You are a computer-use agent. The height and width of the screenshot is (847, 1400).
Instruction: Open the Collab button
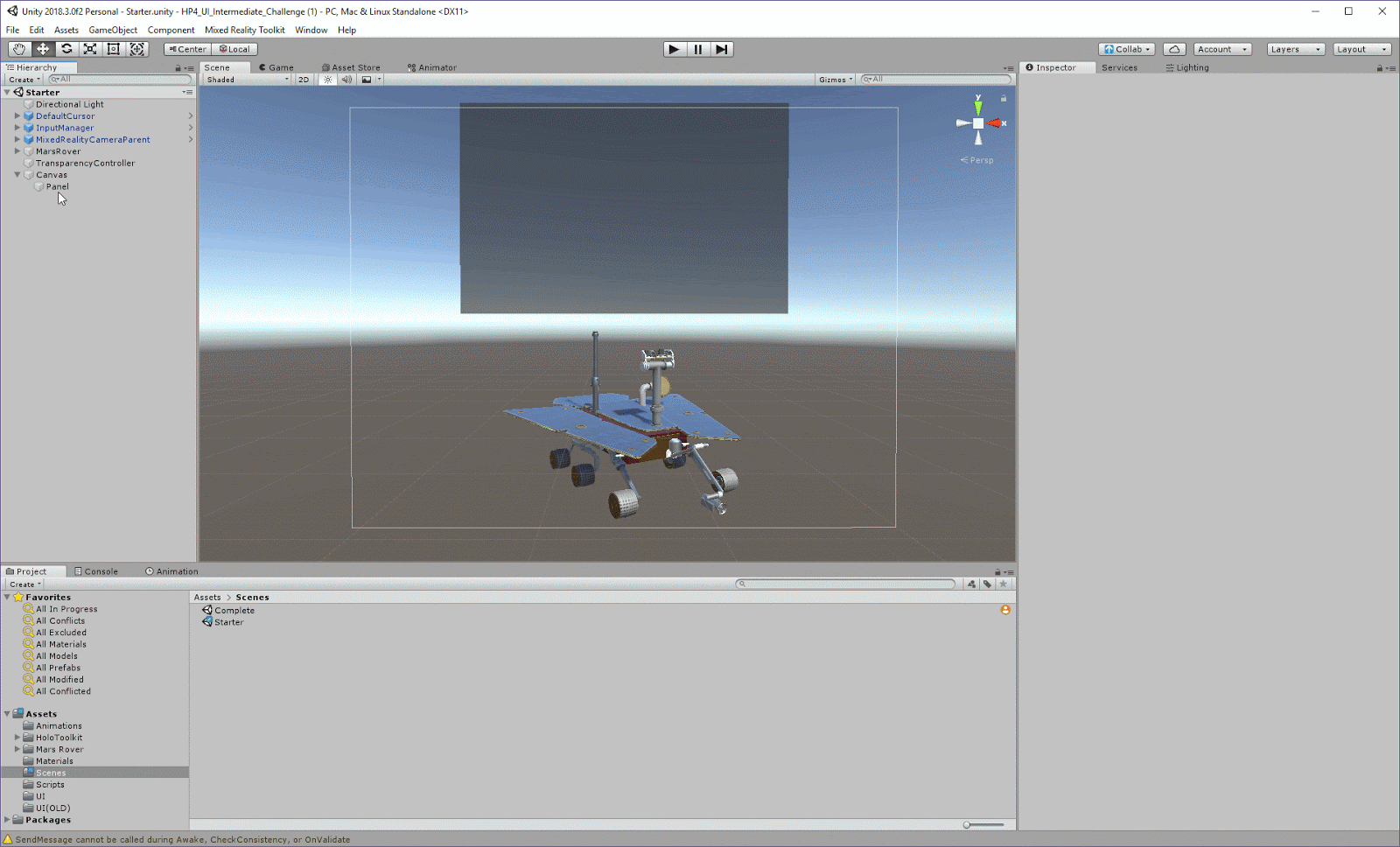point(1127,49)
